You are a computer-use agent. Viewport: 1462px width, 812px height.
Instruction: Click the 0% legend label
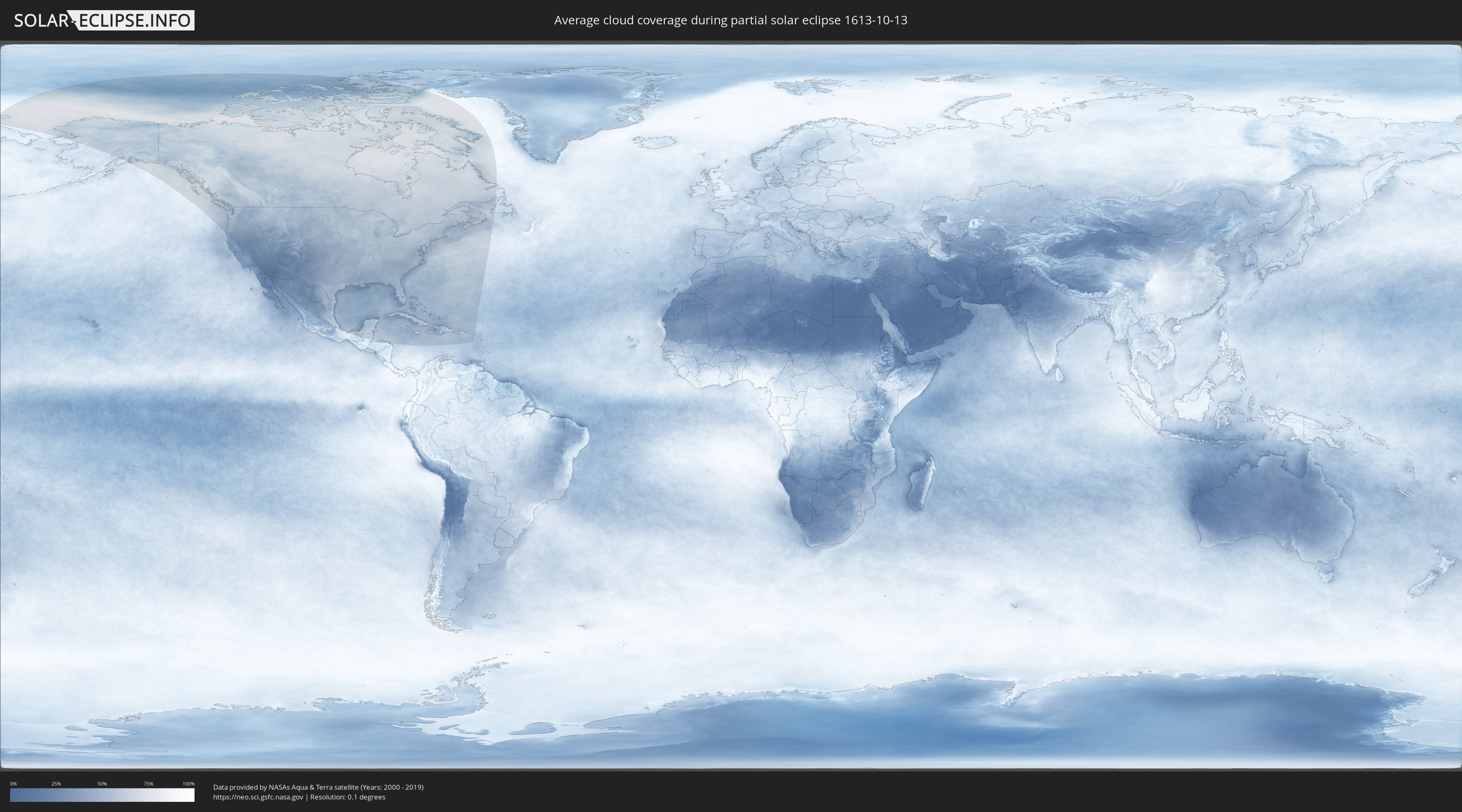click(13, 784)
